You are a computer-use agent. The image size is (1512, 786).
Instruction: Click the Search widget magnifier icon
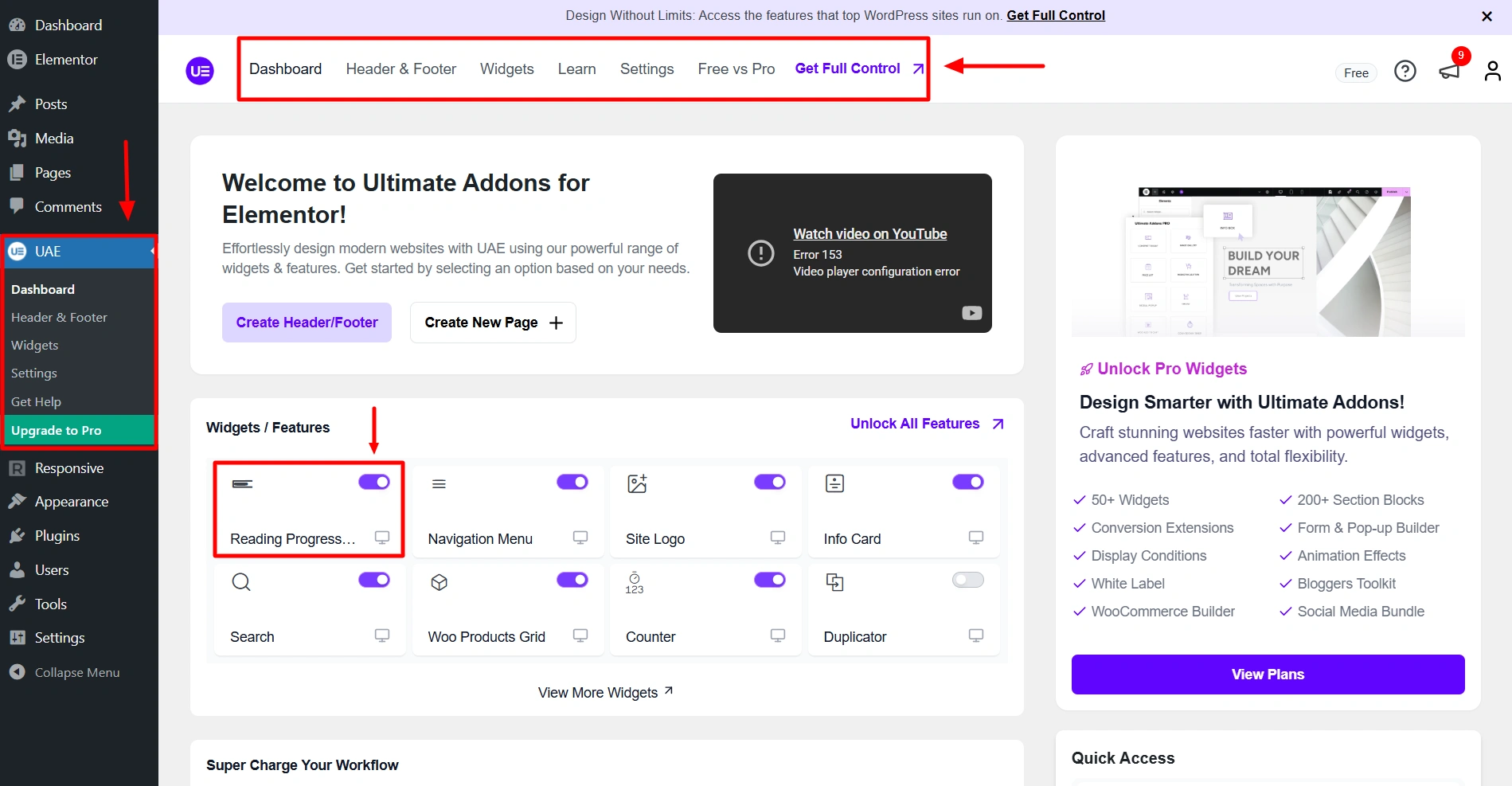241,582
